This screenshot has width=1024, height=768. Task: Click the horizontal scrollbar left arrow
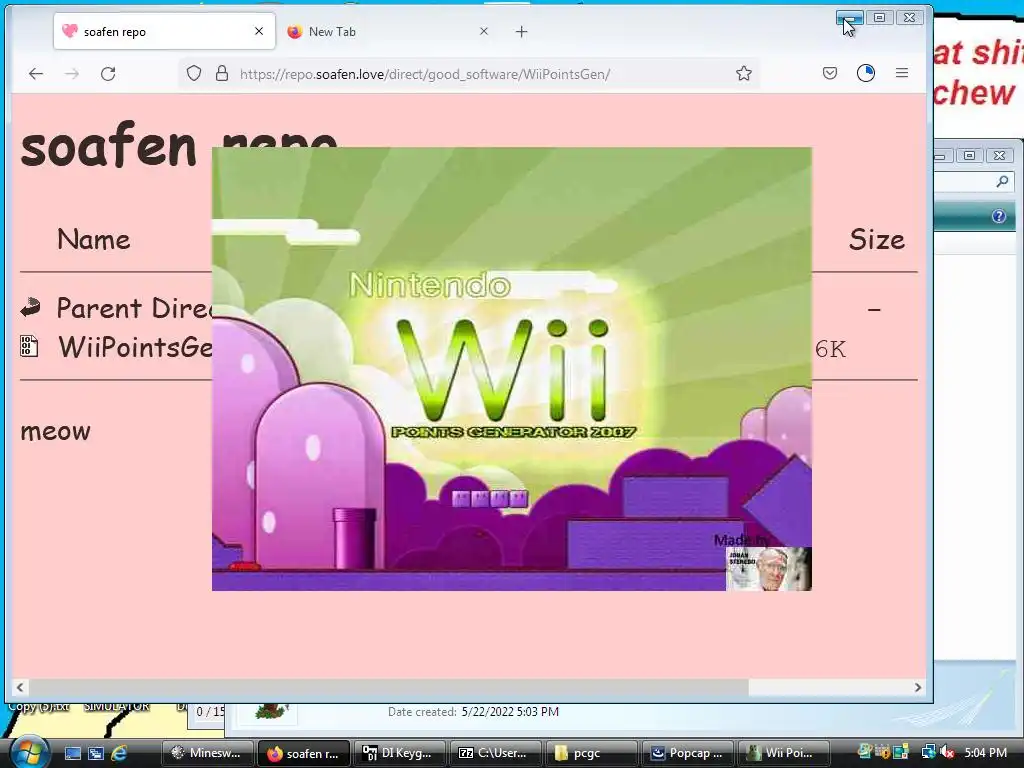coord(20,687)
